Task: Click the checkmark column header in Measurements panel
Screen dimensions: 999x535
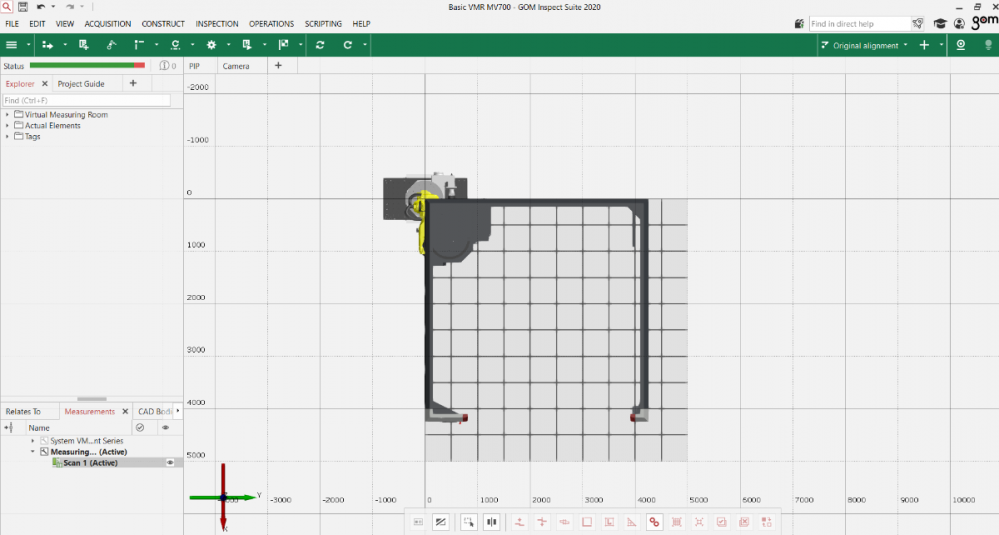Action: point(140,427)
